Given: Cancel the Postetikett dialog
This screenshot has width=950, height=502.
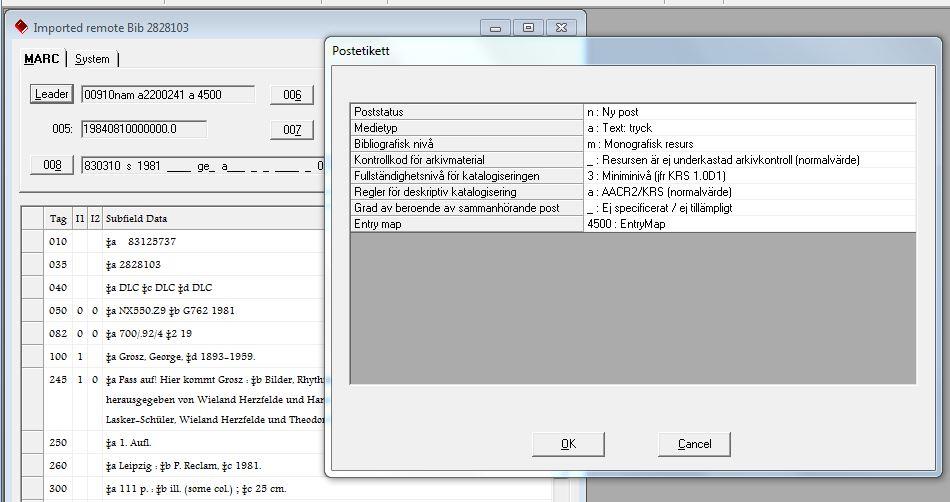Looking at the screenshot, I should click(694, 444).
